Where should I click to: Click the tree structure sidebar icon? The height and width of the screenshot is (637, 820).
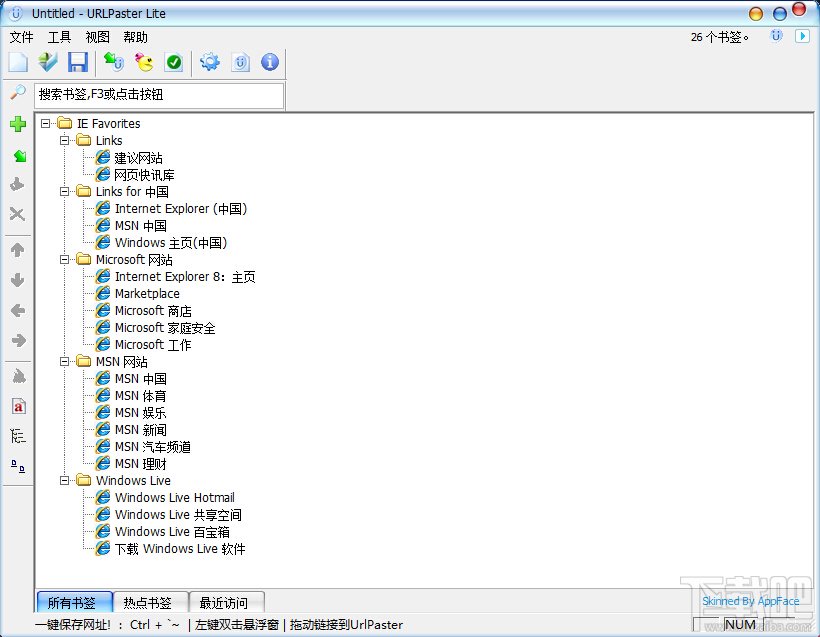pyautogui.click(x=18, y=436)
